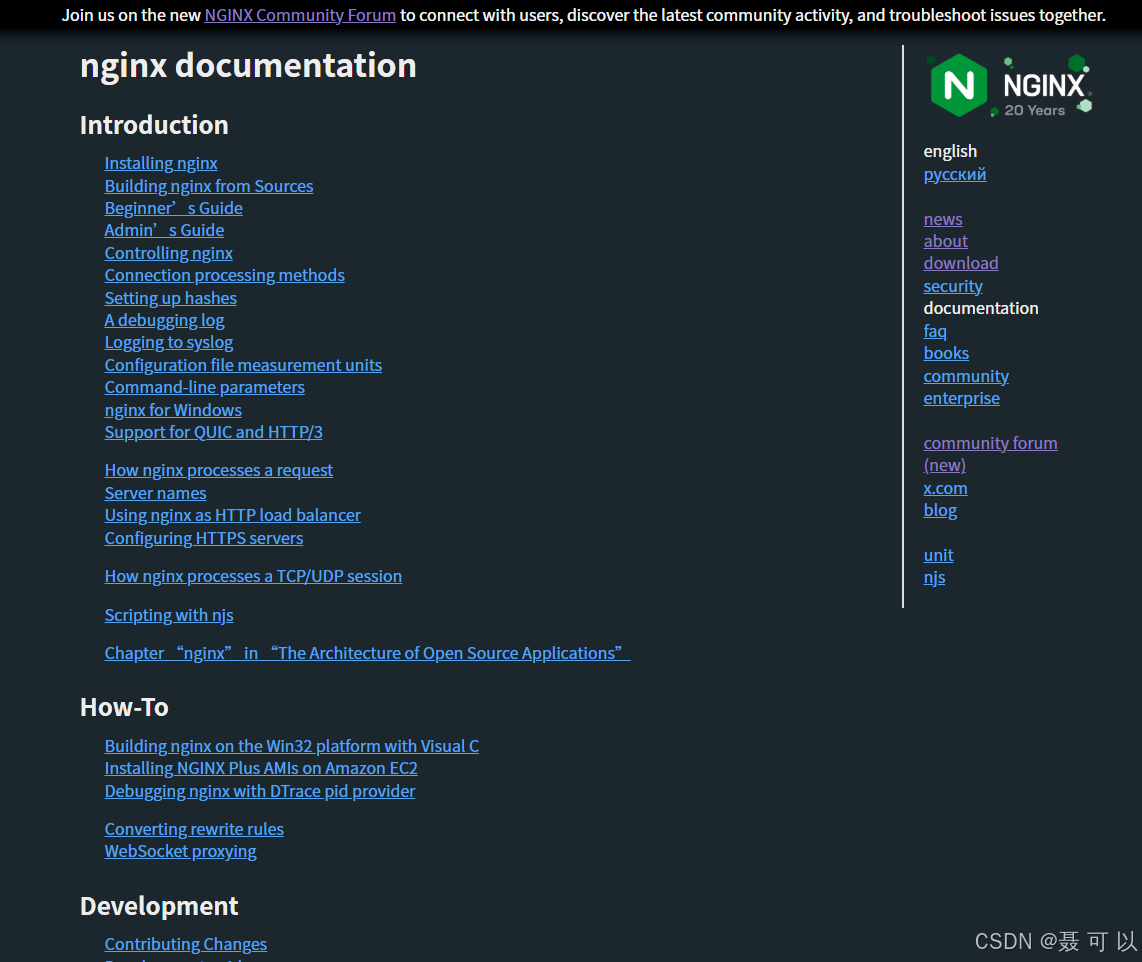Image resolution: width=1142 pixels, height=962 pixels.
Task: Visit the nginx x.com link
Action: click(x=945, y=488)
